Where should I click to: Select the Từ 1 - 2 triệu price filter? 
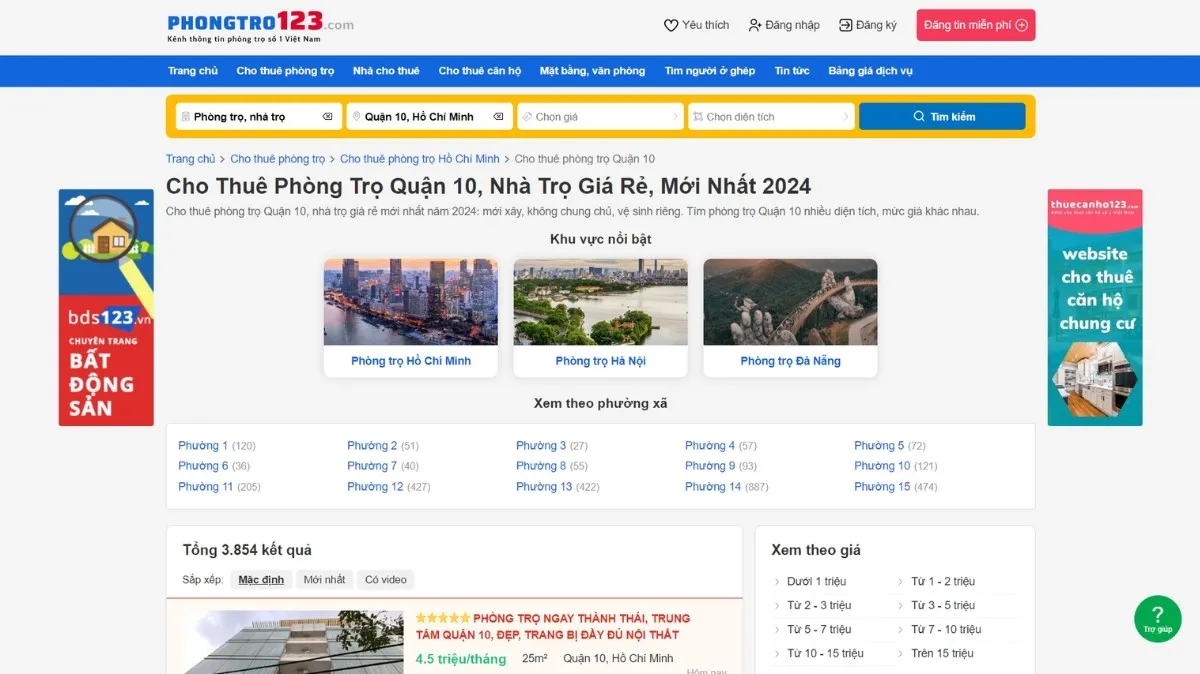(x=945, y=581)
